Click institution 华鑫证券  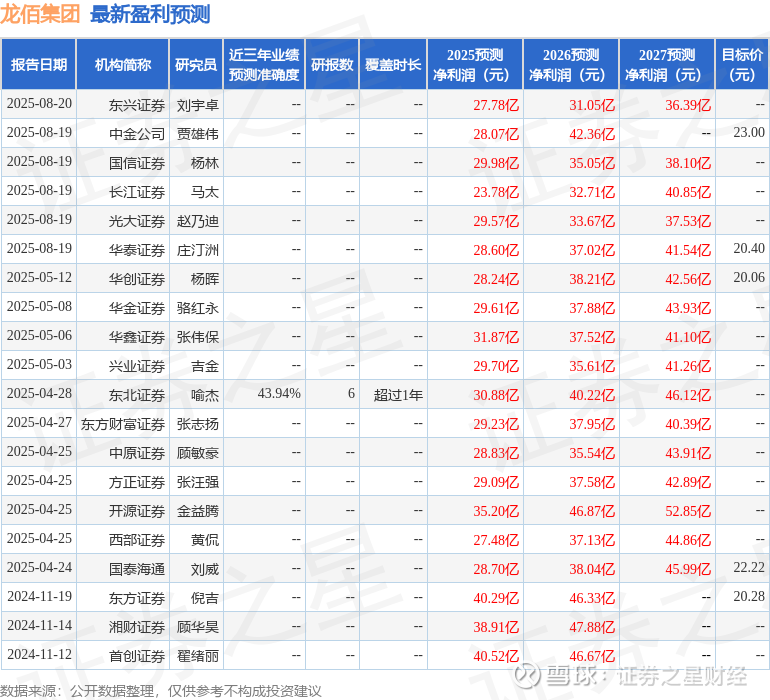pyautogui.click(x=137, y=337)
